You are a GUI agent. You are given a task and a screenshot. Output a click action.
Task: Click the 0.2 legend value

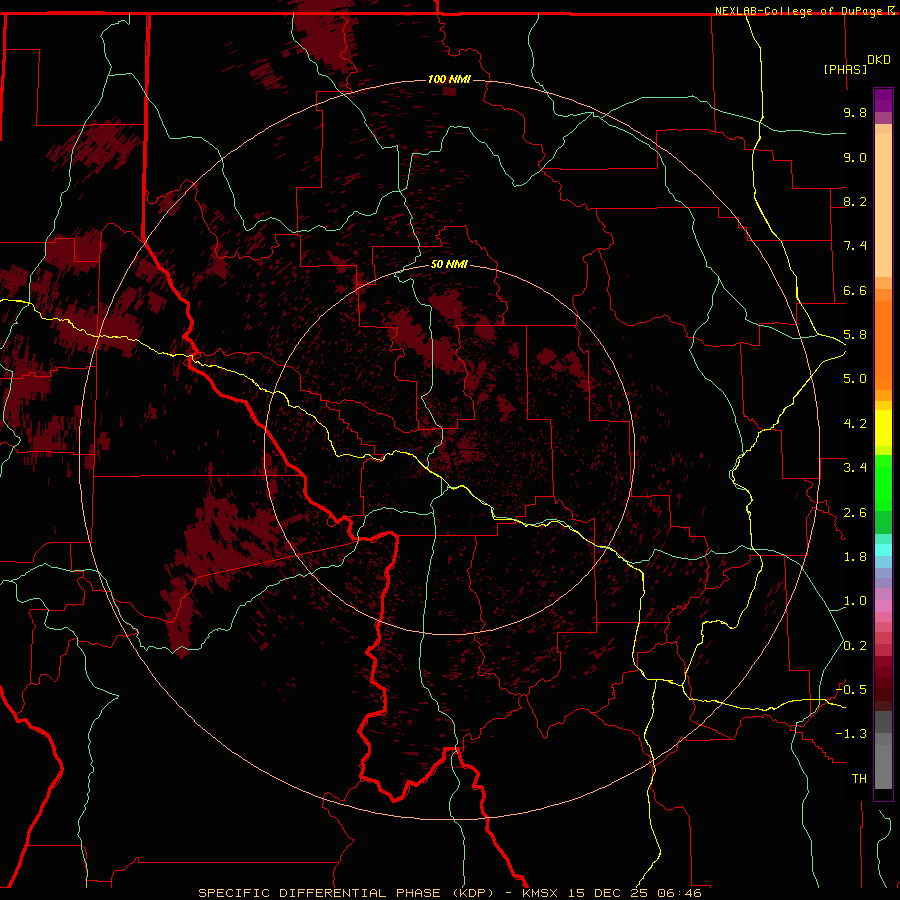click(x=855, y=646)
